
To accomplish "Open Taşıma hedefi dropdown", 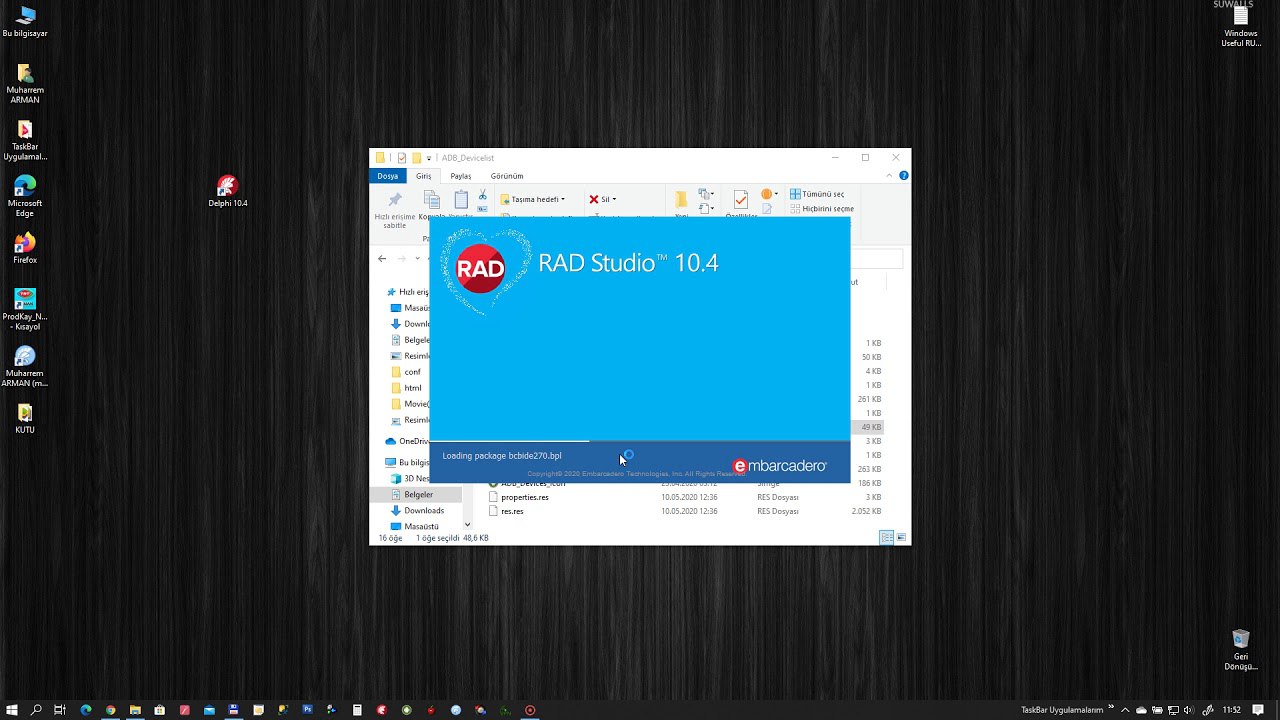I will pyautogui.click(x=533, y=199).
